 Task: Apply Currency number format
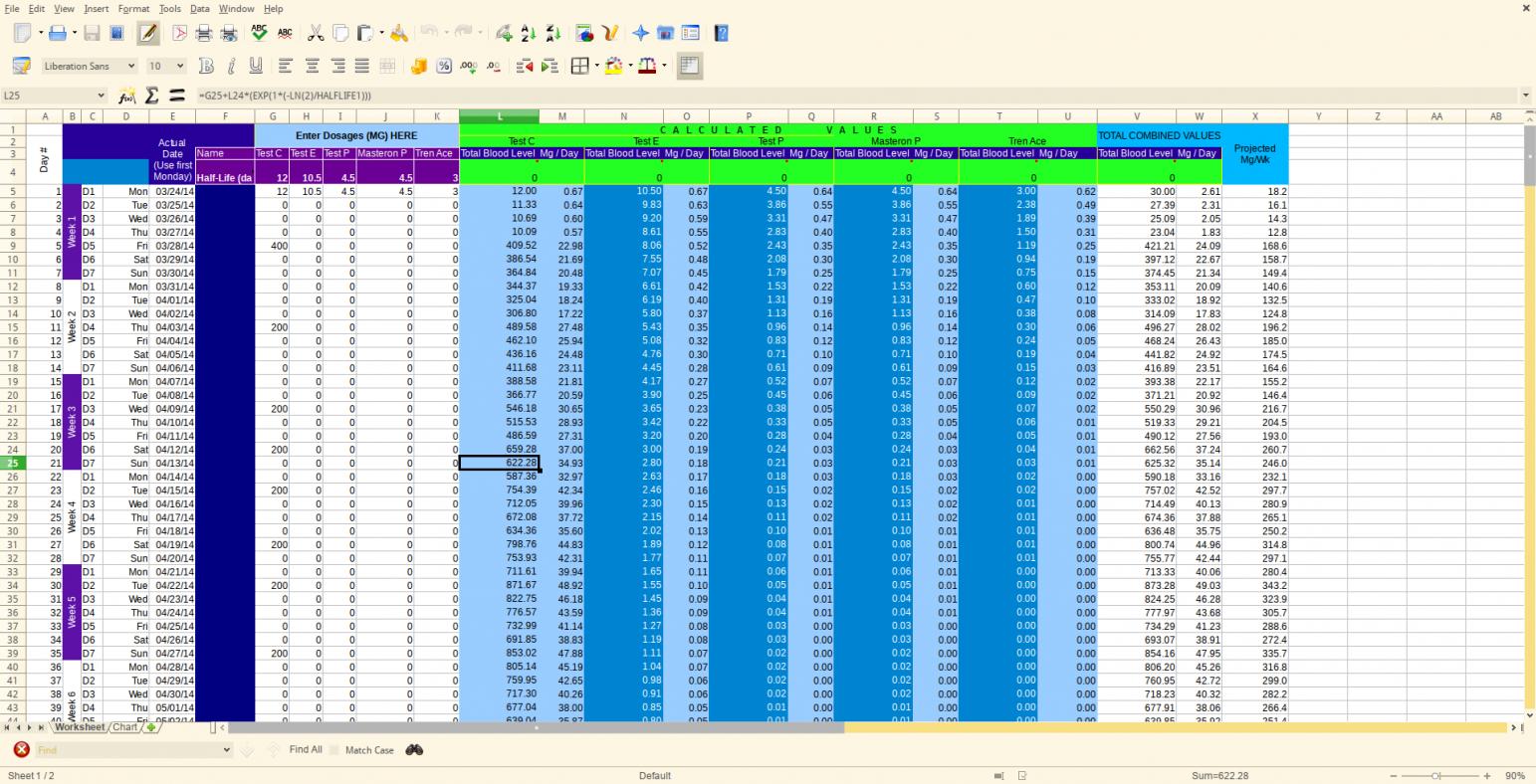pyautogui.click(x=419, y=66)
